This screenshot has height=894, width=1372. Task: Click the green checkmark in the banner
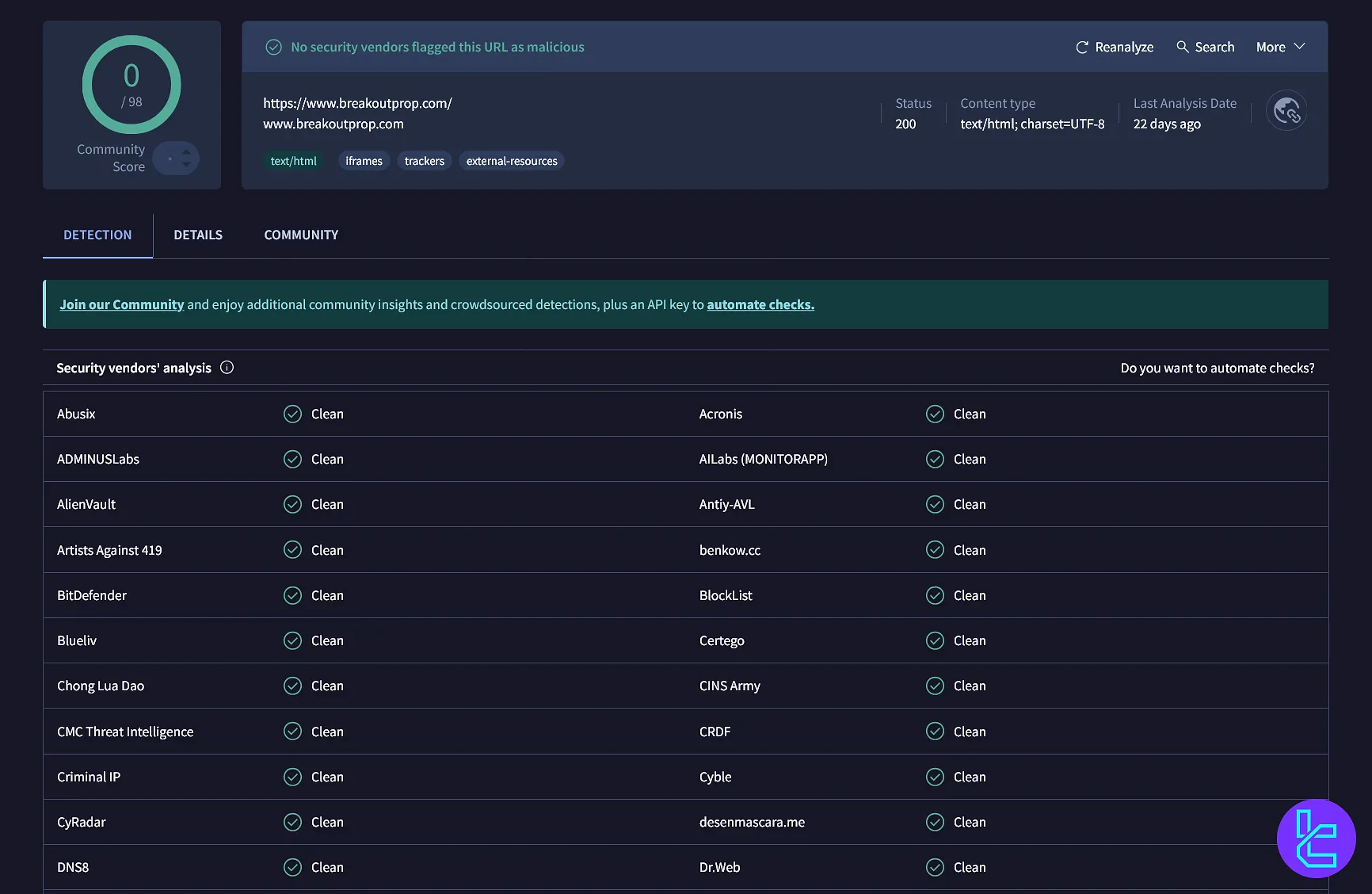(x=273, y=47)
